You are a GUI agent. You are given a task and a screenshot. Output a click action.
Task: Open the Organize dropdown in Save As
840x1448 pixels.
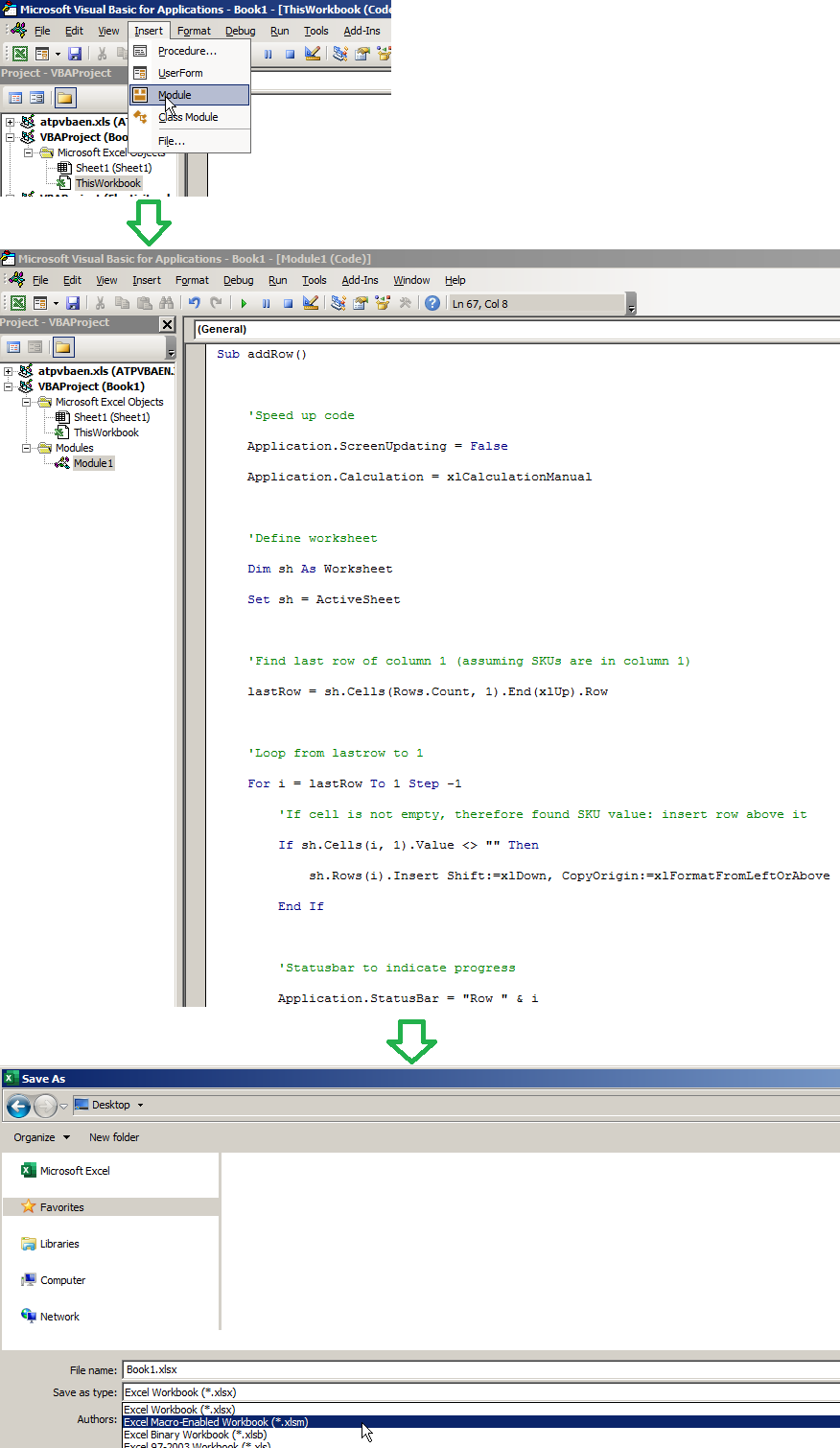41,1137
